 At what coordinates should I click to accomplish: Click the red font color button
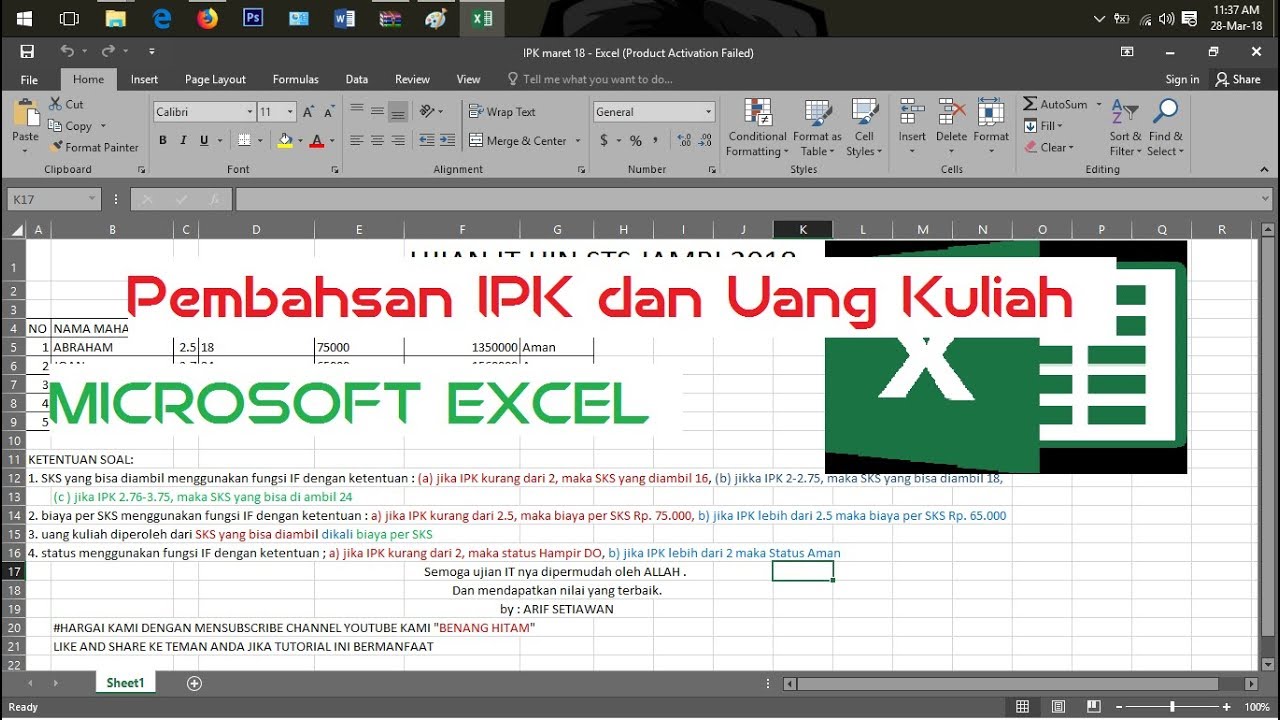(317, 141)
